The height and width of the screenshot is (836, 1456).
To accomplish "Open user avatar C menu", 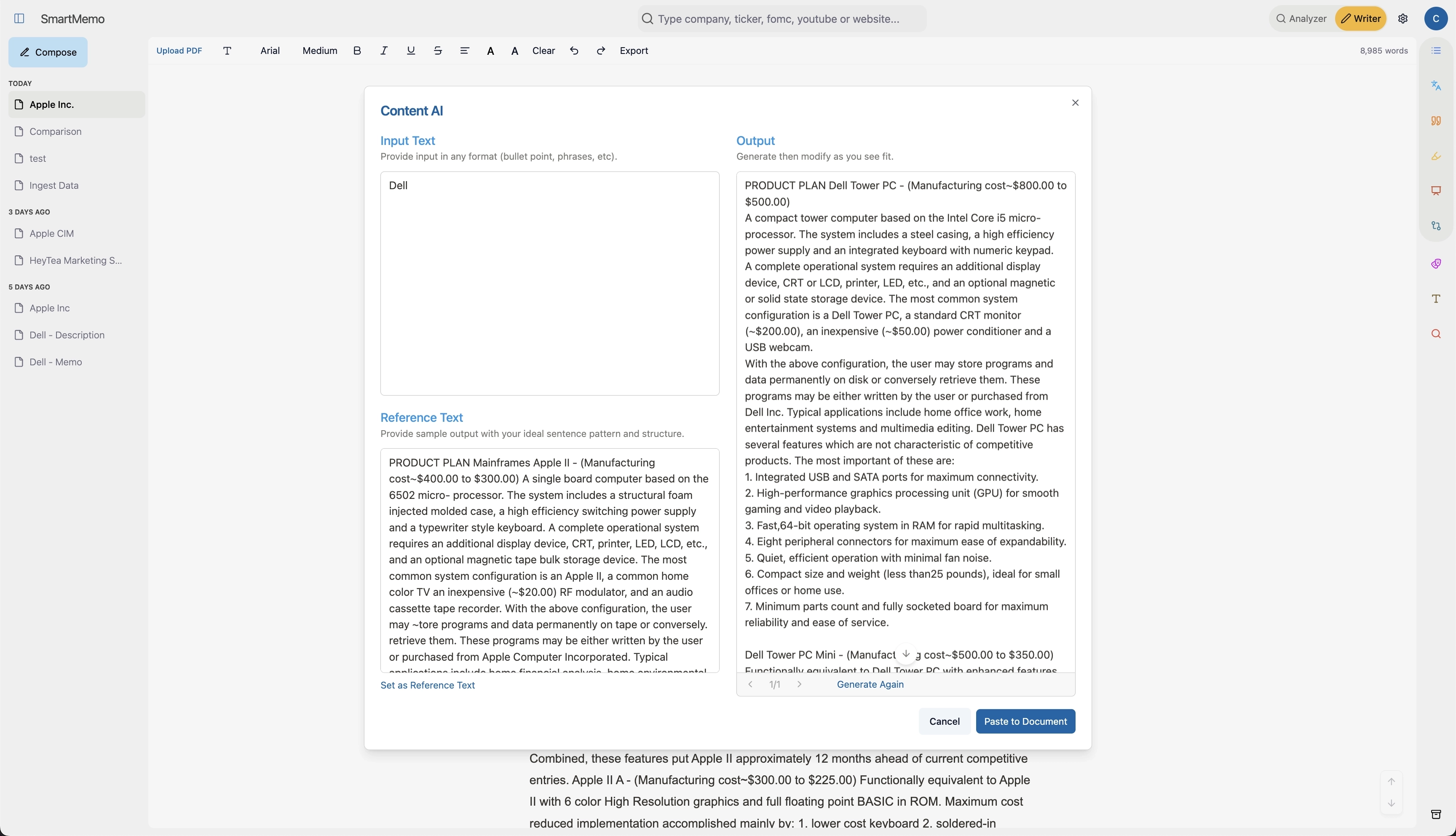I will 1435,19.
